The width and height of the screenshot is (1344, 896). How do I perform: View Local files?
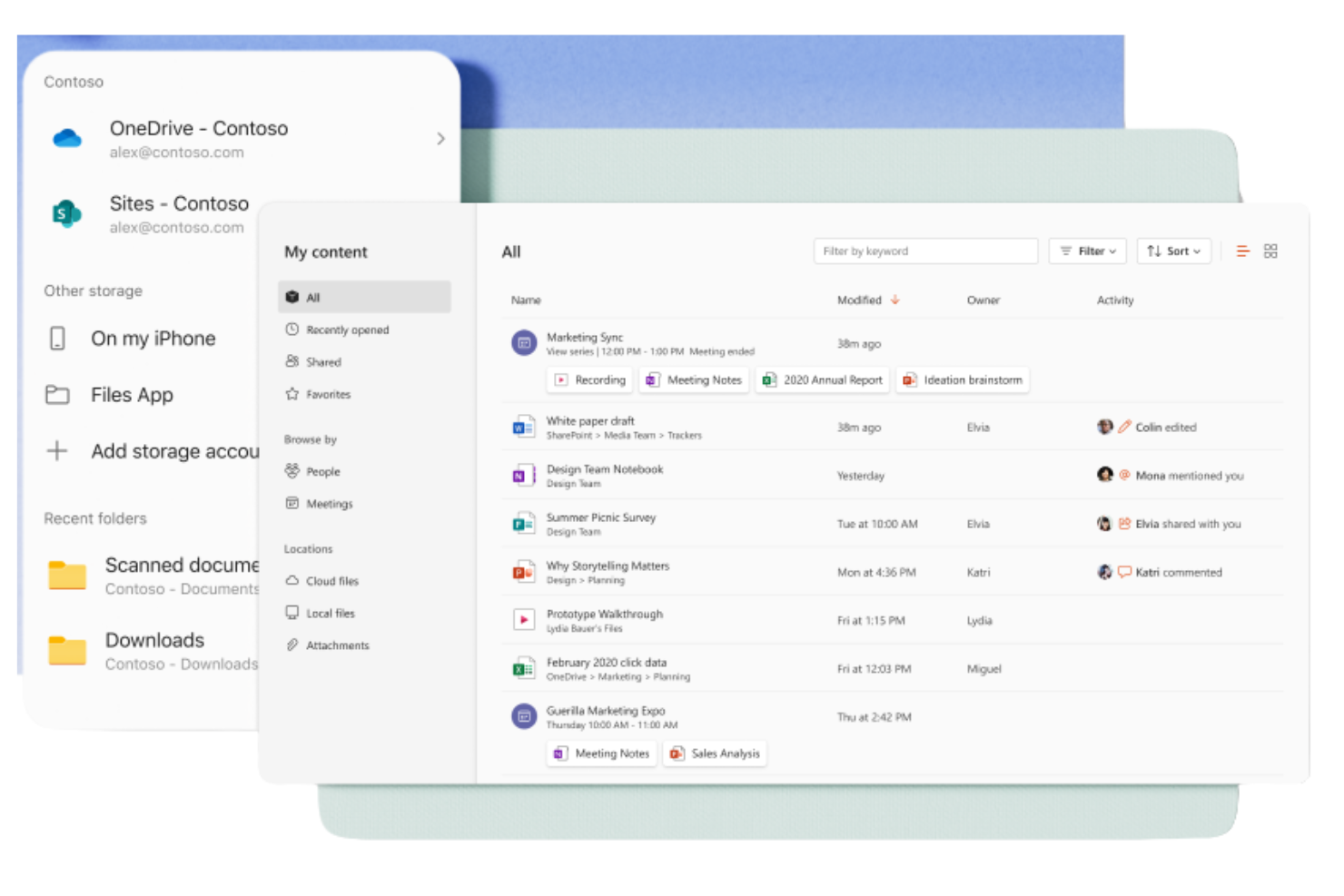[331, 613]
